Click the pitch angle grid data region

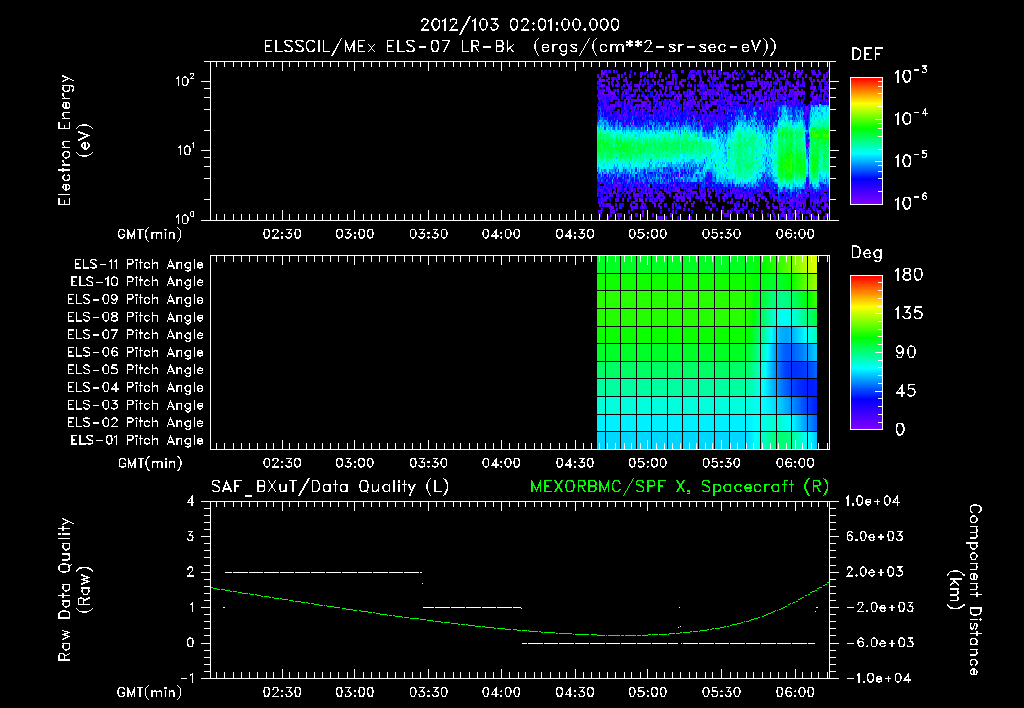(x=707, y=352)
